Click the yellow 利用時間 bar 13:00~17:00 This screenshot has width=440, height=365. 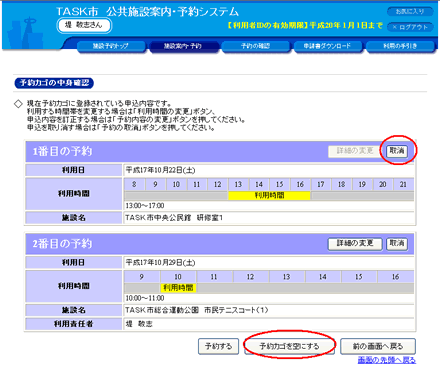click(269, 196)
